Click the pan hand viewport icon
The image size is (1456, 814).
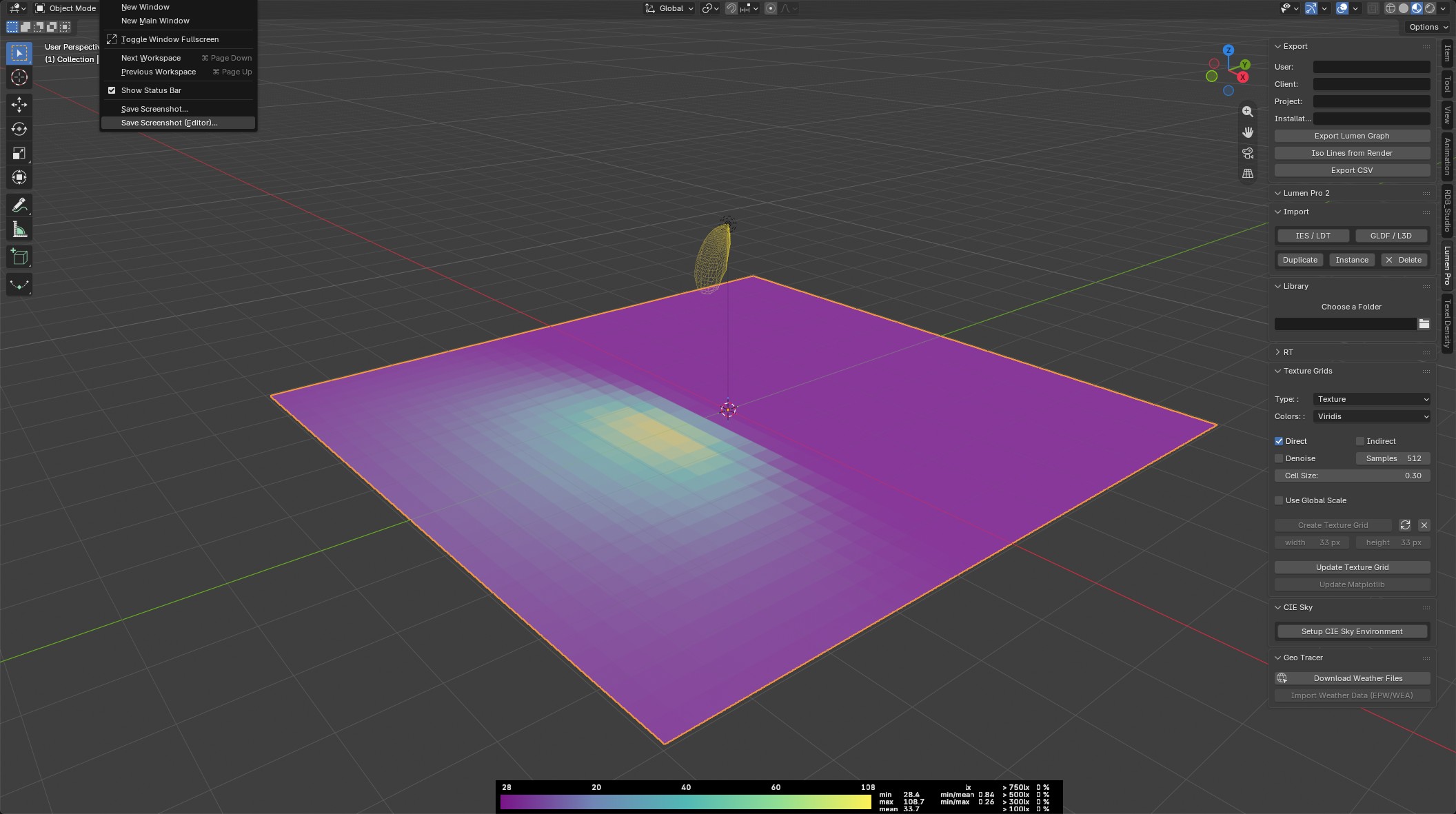point(1247,132)
